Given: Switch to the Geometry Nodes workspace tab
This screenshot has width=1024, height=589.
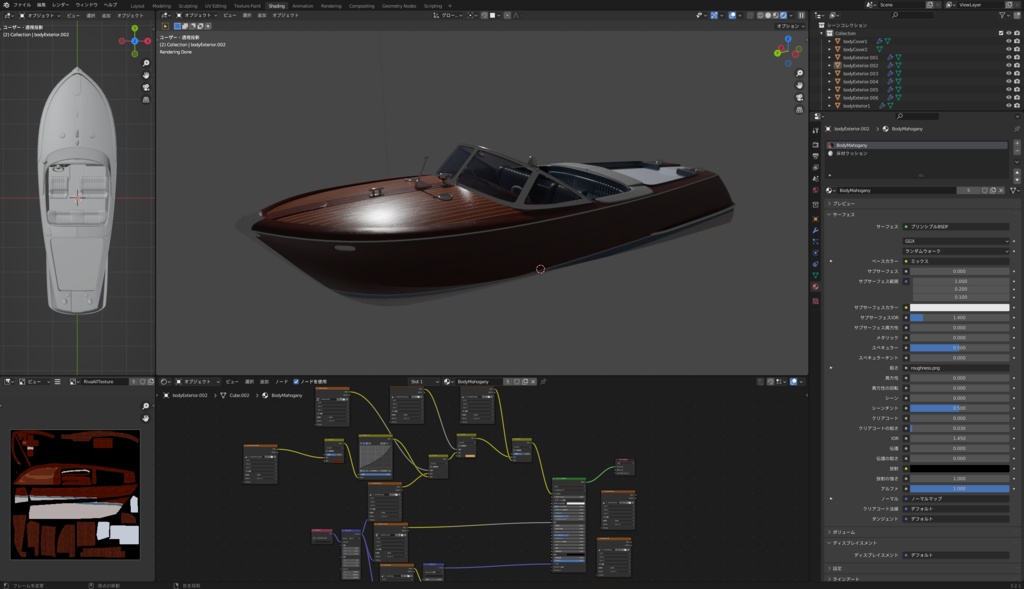Looking at the screenshot, I should coord(400,5).
